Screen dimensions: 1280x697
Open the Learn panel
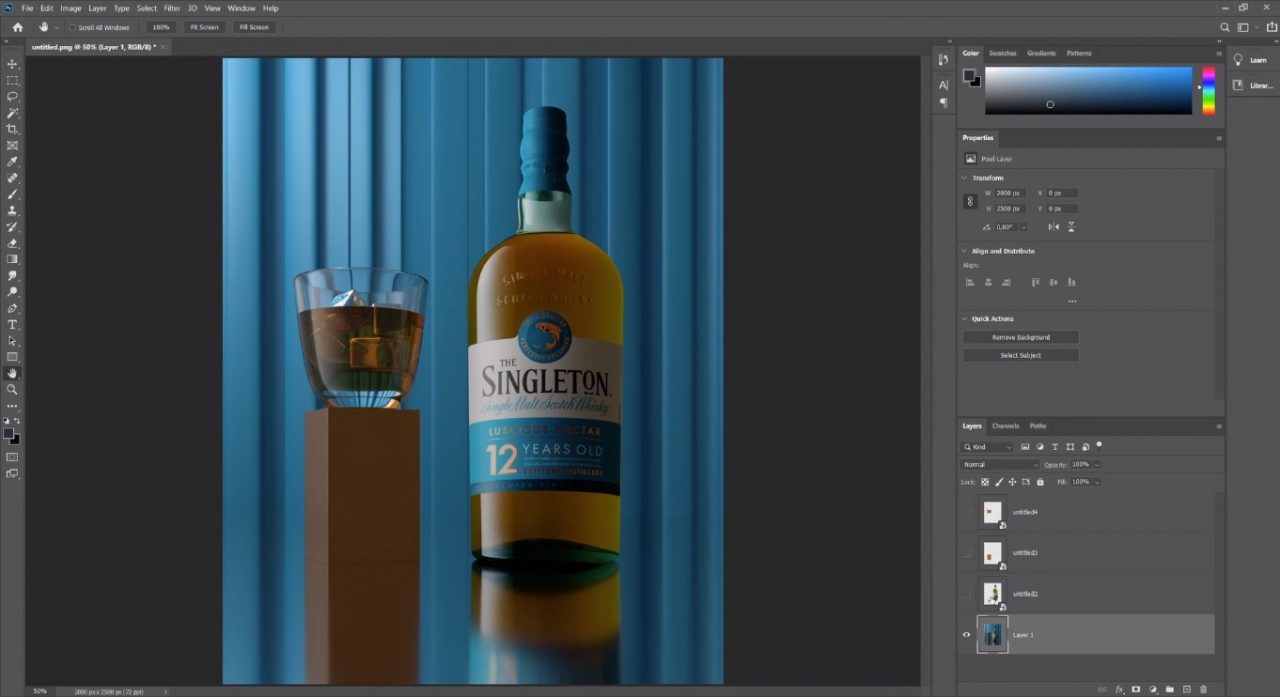[1250, 60]
